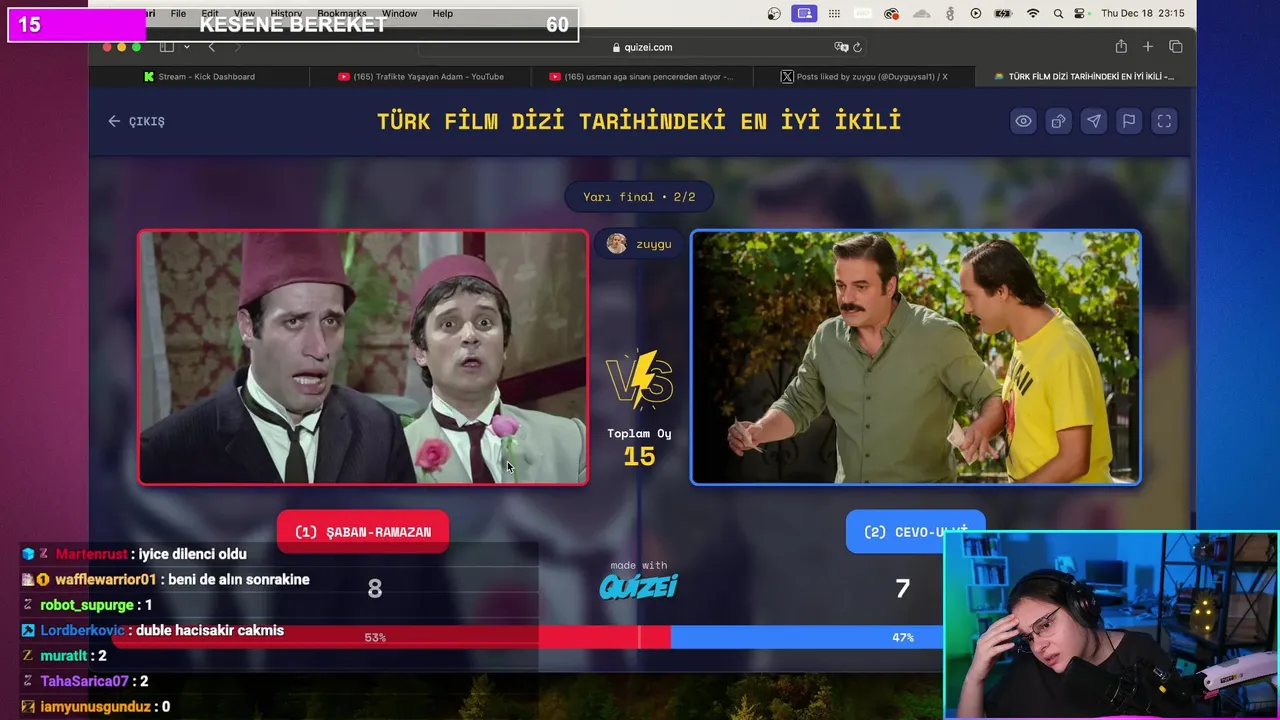The height and width of the screenshot is (720, 1280).
Task: Click the cloud icon in menu bar
Action: click(x=922, y=14)
